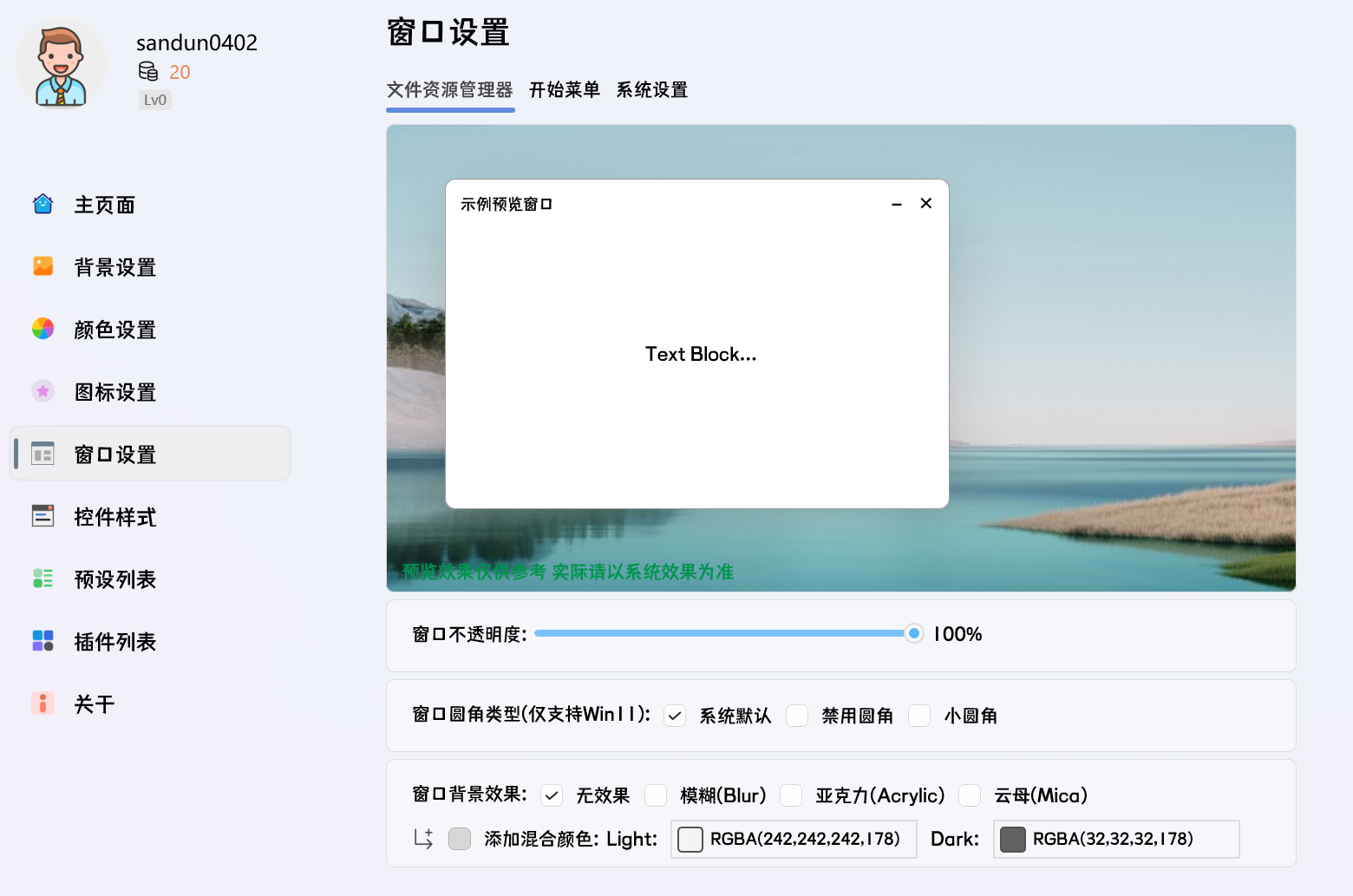Open 颜色设置 from the sidebar
This screenshot has height=896, width=1353.
[x=149, y=330]
